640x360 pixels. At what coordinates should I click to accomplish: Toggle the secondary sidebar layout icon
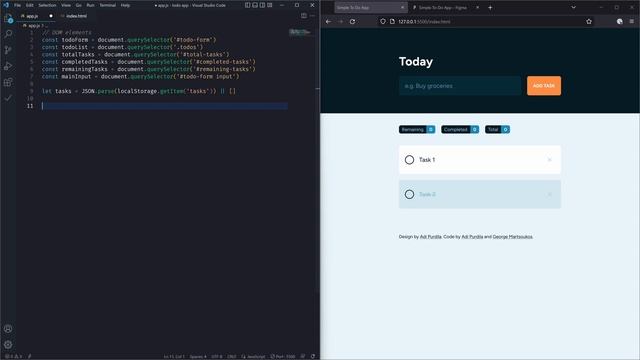[x=262, y=5]
